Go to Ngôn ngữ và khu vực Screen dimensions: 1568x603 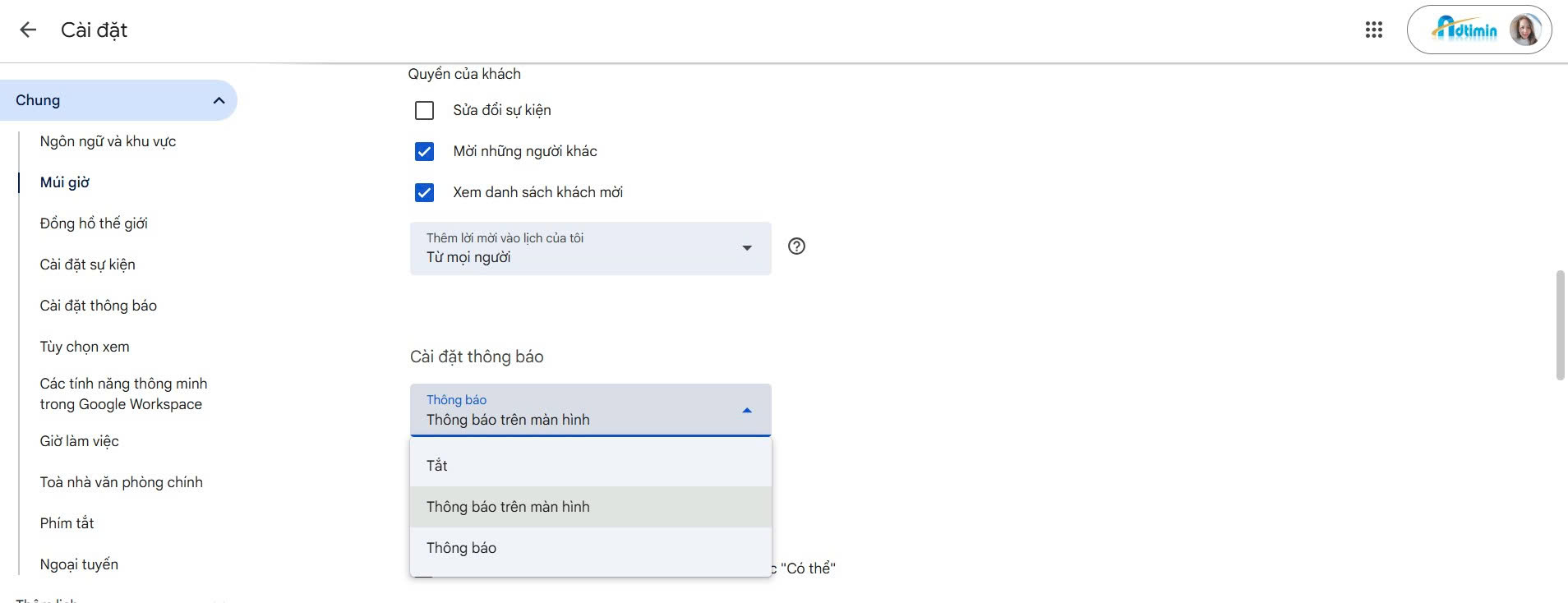point(108,141)
